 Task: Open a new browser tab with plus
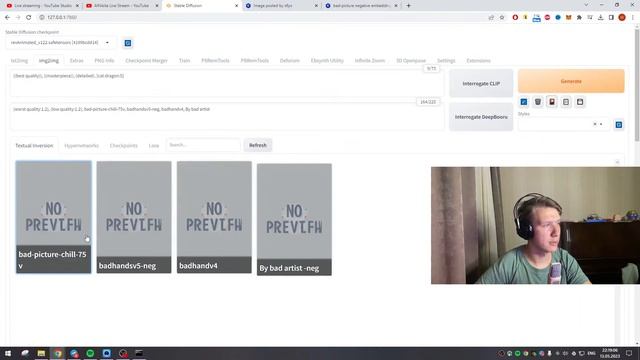coord(408,6)
